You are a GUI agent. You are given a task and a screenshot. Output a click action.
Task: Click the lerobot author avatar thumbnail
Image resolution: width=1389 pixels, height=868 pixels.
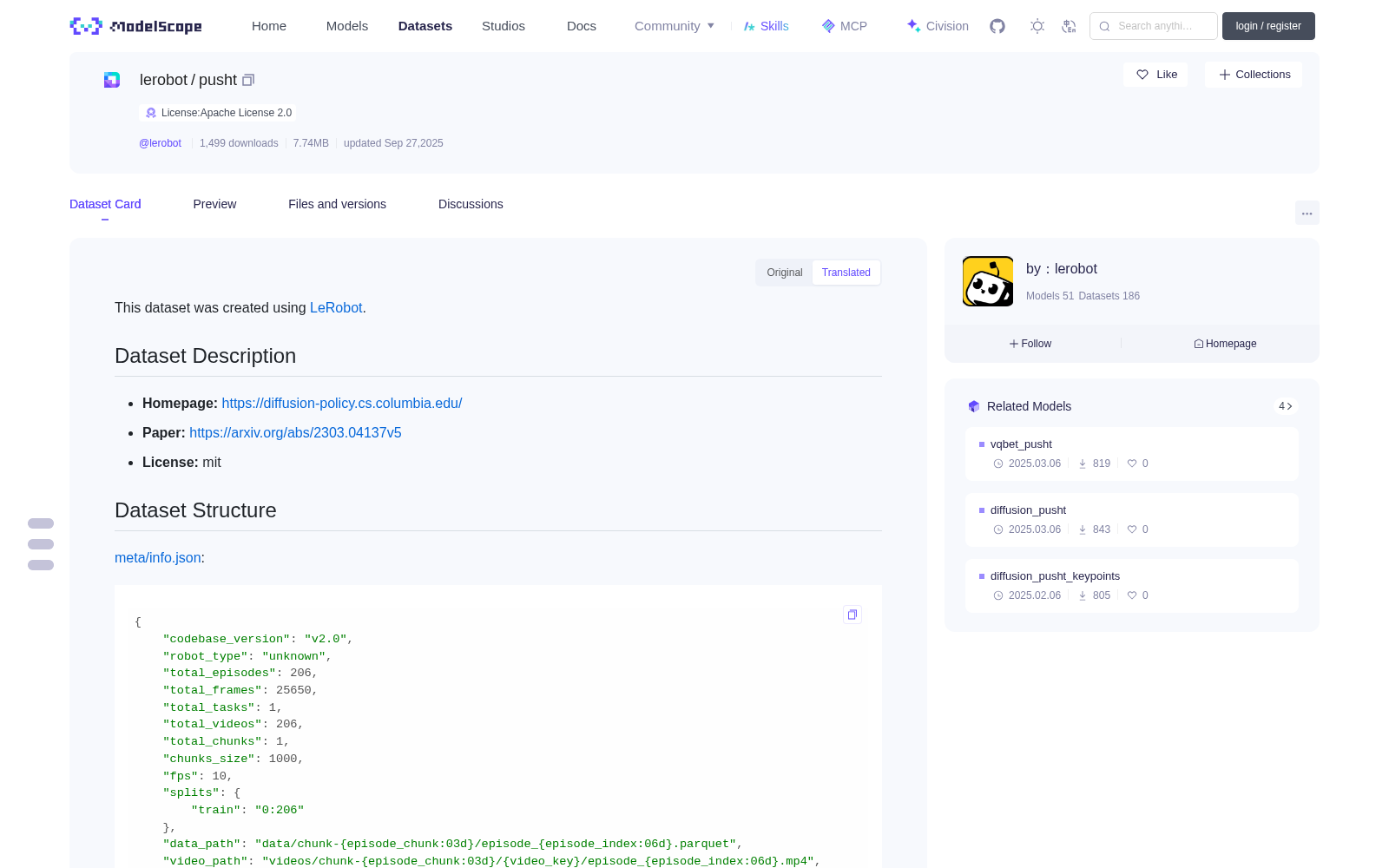[988, 281]
